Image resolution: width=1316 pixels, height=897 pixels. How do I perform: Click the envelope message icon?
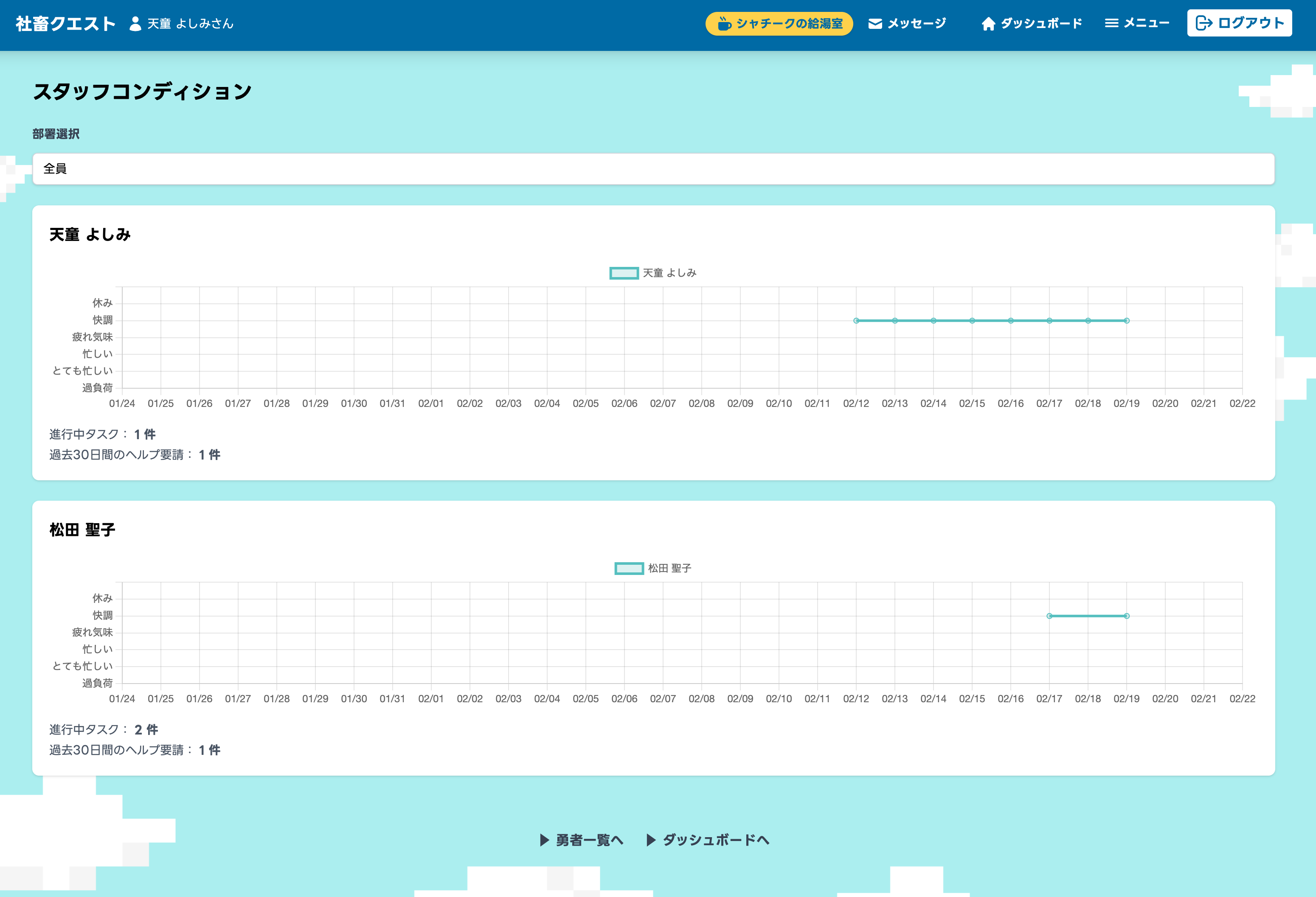pyautogui.click(x=875, y=24)
